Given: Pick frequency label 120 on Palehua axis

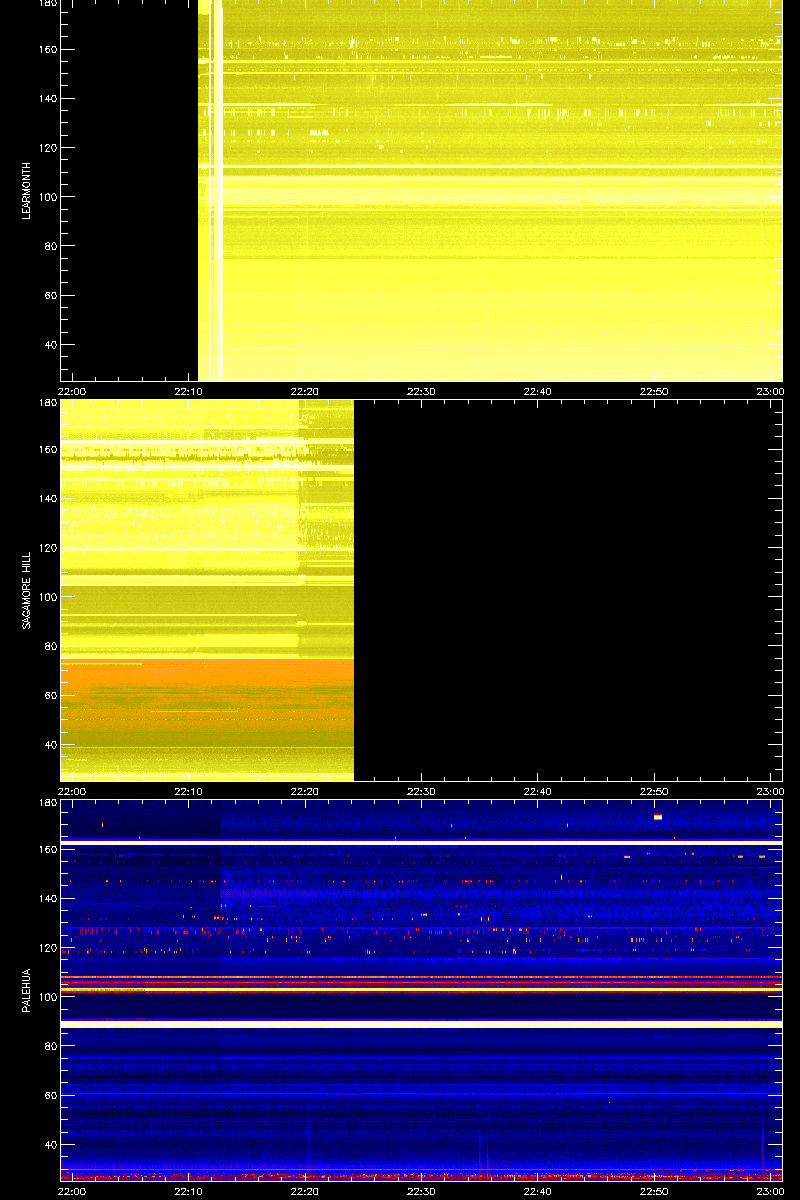Looking at the screenshot, I should point(47,947).
